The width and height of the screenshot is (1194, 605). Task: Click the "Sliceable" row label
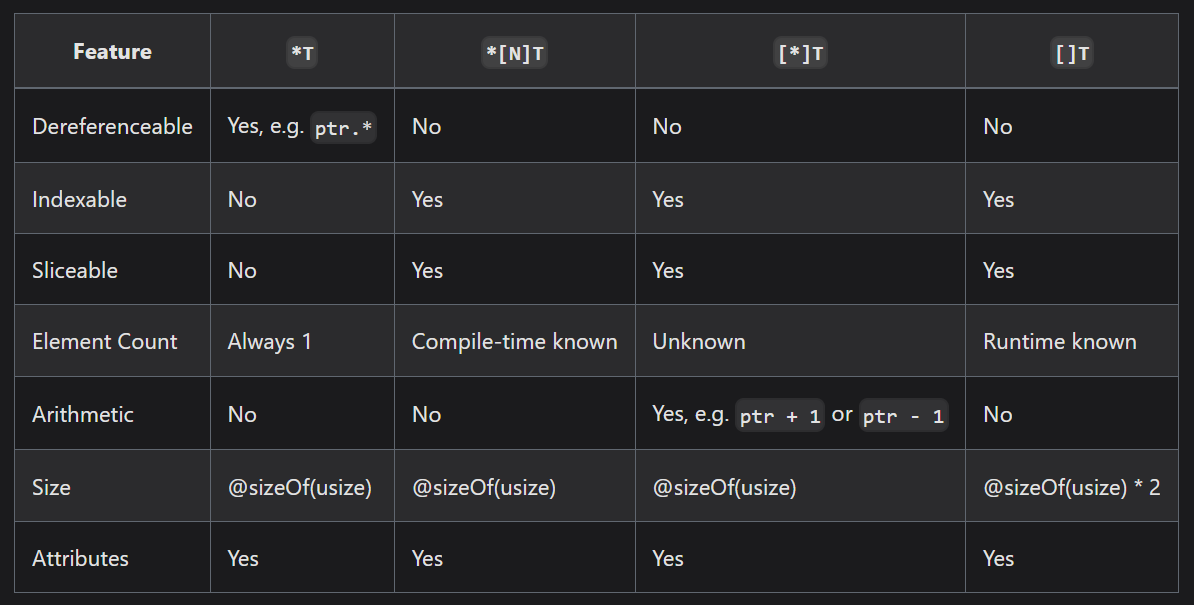(75, 270)
